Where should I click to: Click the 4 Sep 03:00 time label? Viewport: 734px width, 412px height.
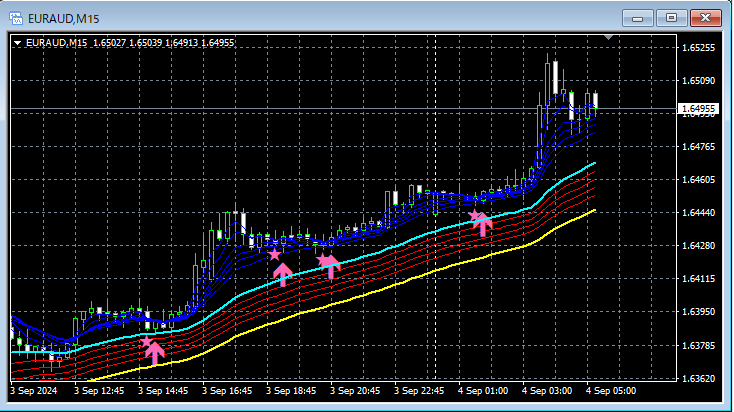click(x=547, y=390)
